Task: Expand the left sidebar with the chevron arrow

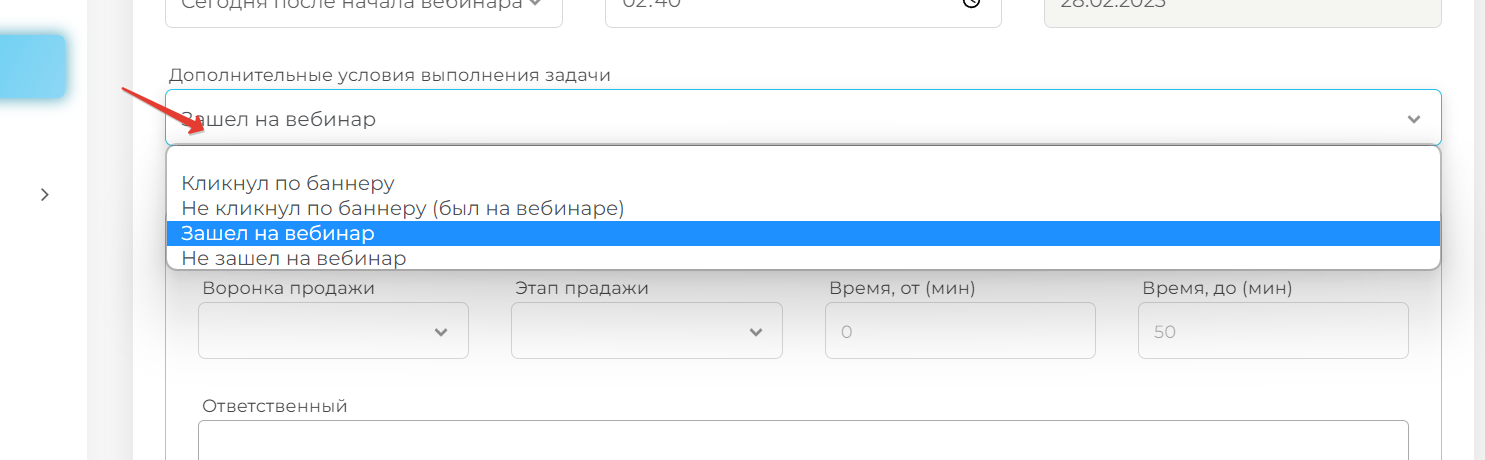Action: pyautogui.click(x=44, y=195)
